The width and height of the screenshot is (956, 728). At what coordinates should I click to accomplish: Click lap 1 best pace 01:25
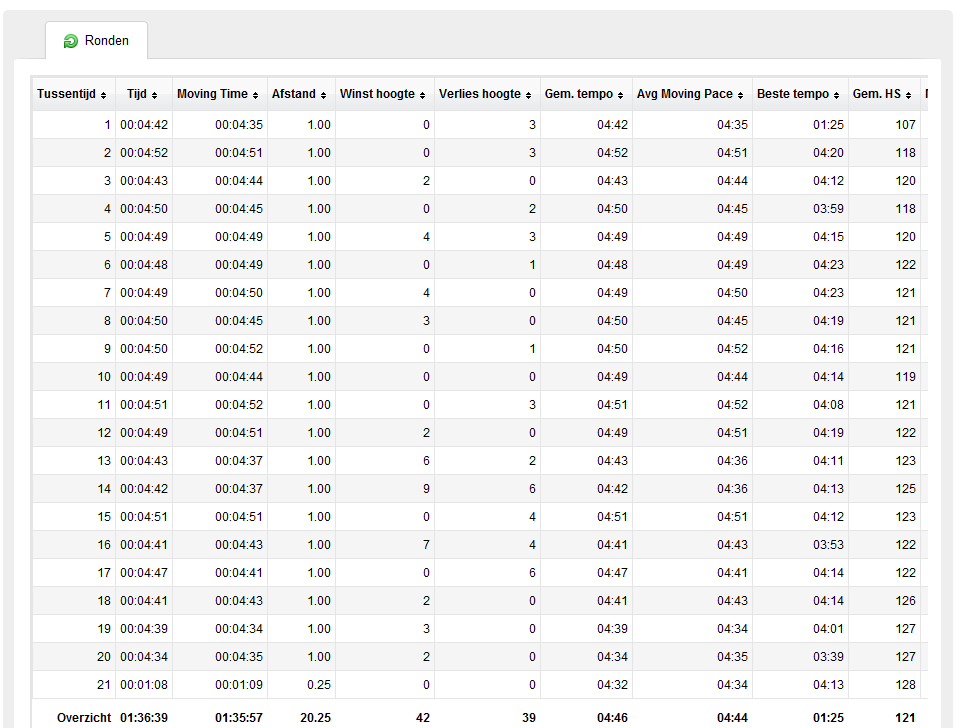pos(829,125)
